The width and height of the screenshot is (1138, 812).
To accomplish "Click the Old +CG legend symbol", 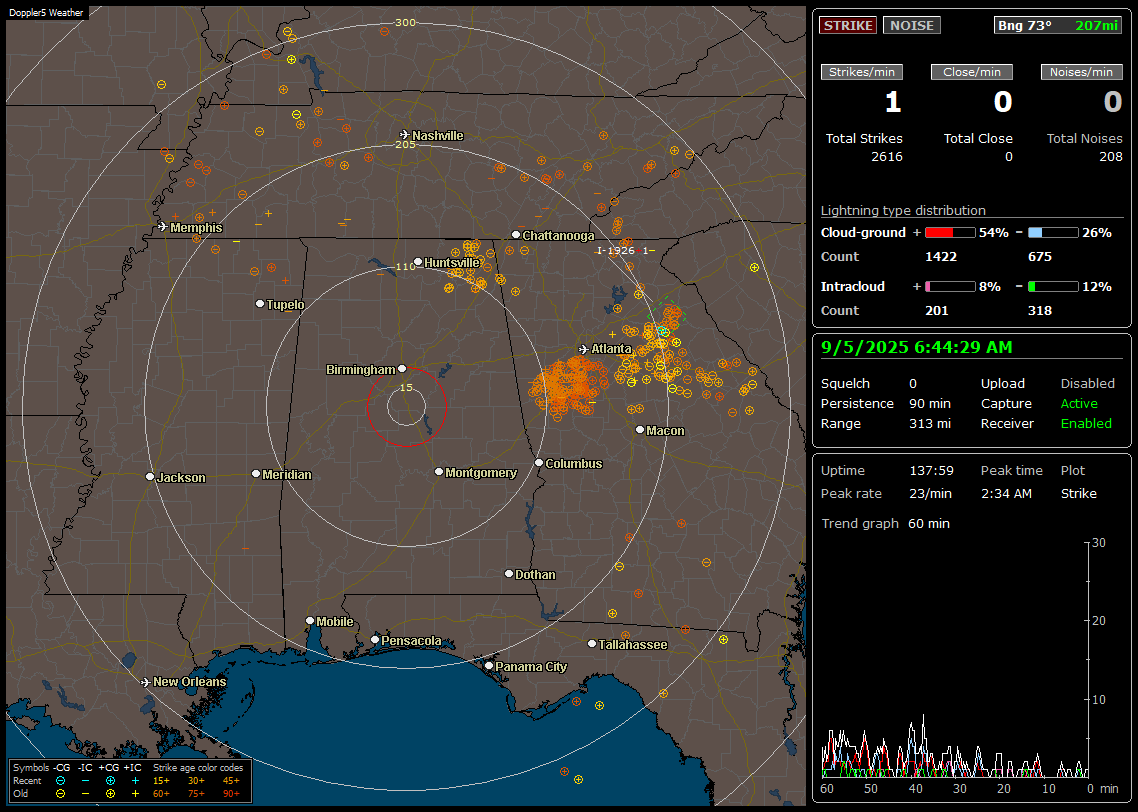I will point(110,794).
